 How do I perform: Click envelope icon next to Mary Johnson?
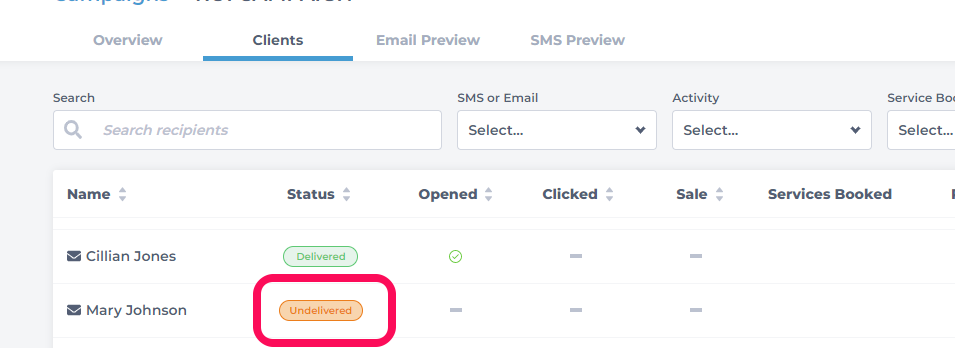pyautogui.click(x=74, y=310)
